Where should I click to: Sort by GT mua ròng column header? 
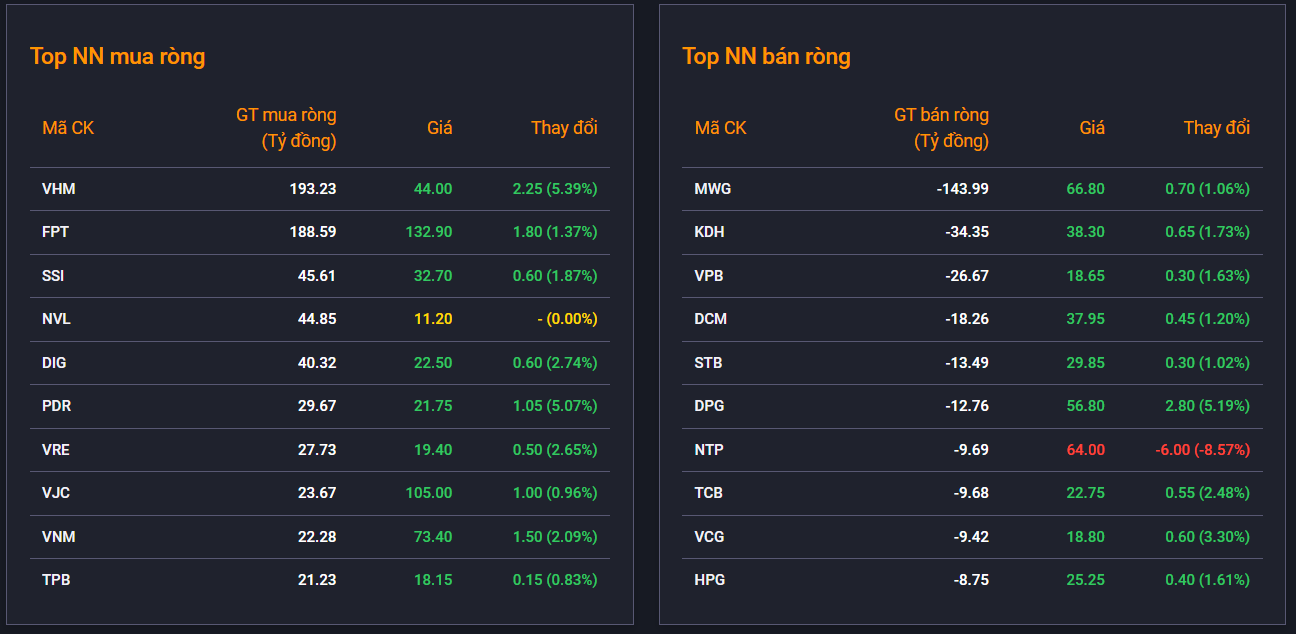click(x=286, y=128)
